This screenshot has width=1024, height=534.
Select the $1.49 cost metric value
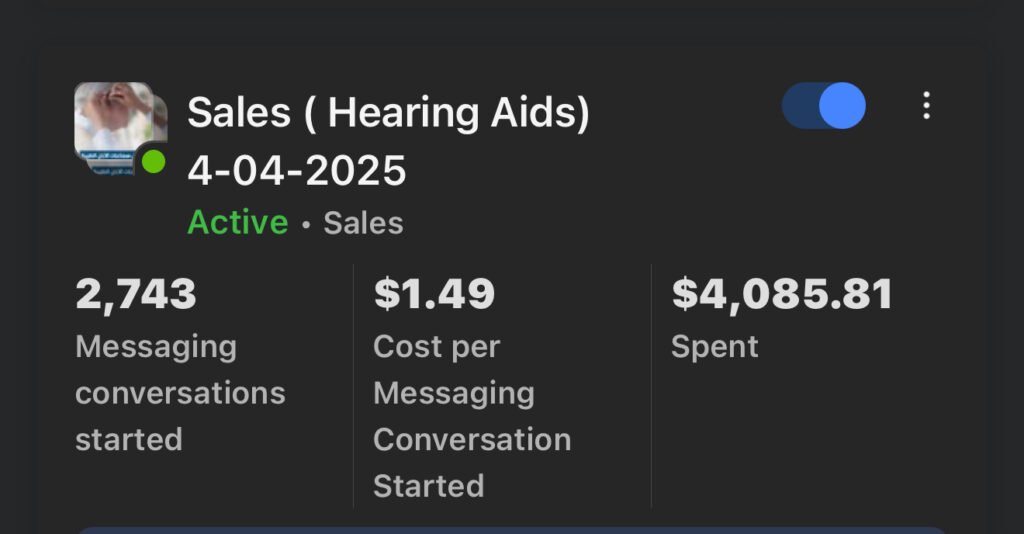tap(434, 295)
